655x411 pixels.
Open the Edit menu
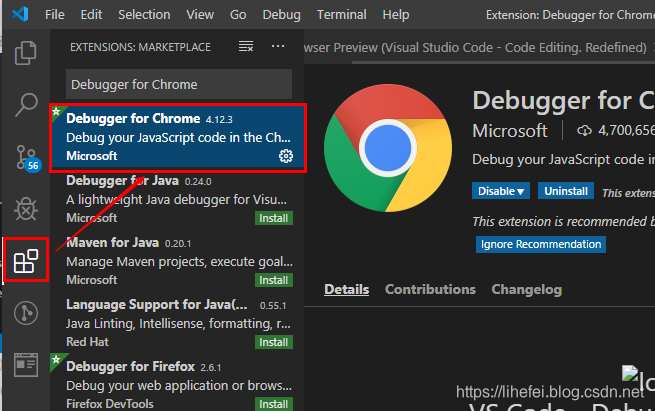pos(91,15)
